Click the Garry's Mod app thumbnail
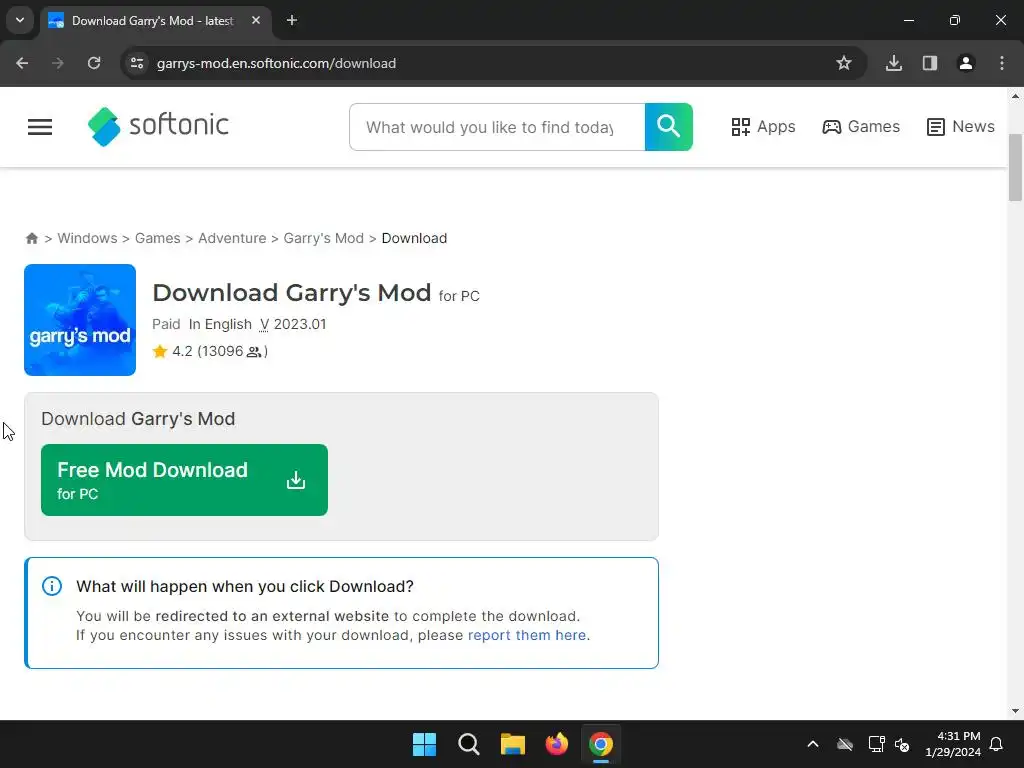Viewport: 1024px width, 768px height. pyautogui.click(x=80, y=320)
